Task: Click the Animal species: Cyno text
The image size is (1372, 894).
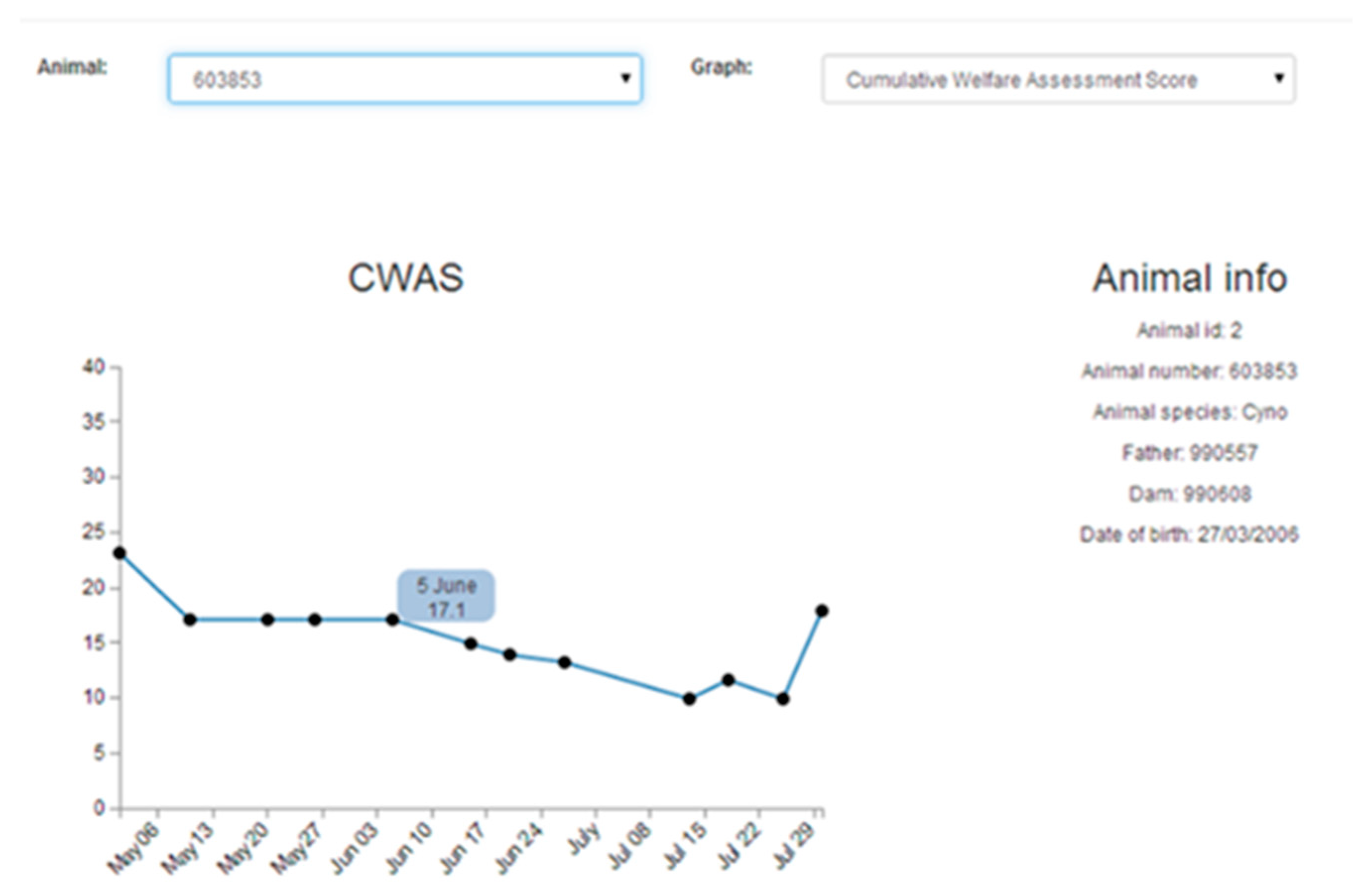Action: click(x=1189, y=412)
